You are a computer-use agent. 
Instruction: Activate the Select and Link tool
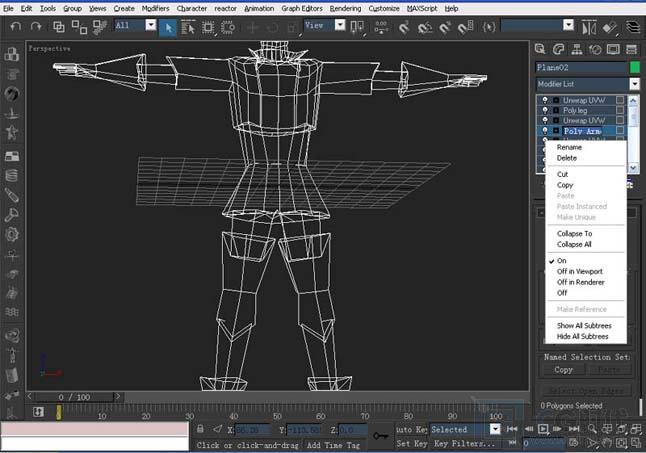(59, 27)
